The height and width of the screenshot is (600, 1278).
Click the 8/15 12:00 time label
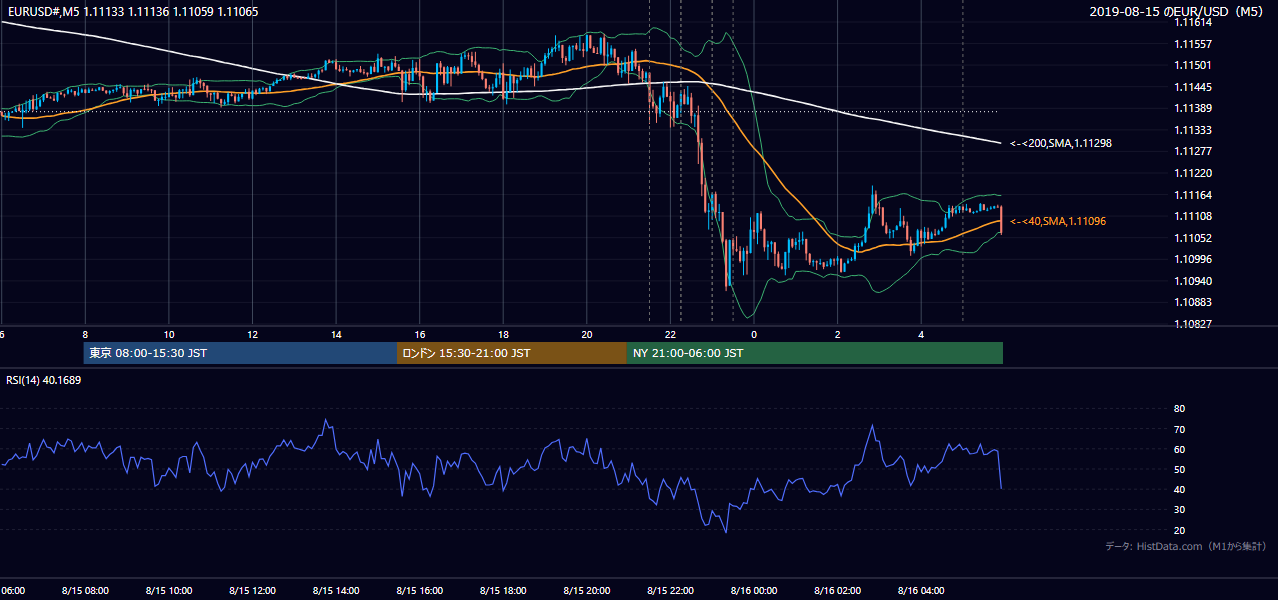pyautogui.click(x=252, y=591)
